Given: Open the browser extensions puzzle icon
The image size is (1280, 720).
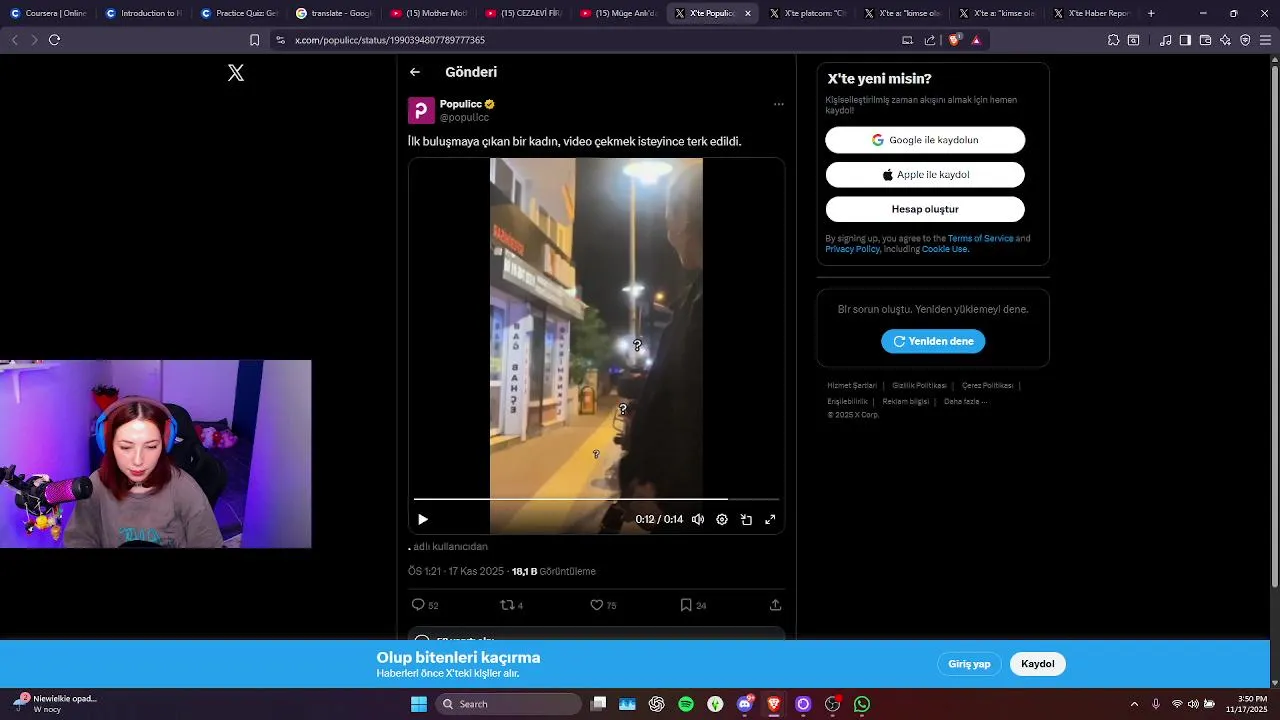Looking at the screenshot, I should 1113,40.
